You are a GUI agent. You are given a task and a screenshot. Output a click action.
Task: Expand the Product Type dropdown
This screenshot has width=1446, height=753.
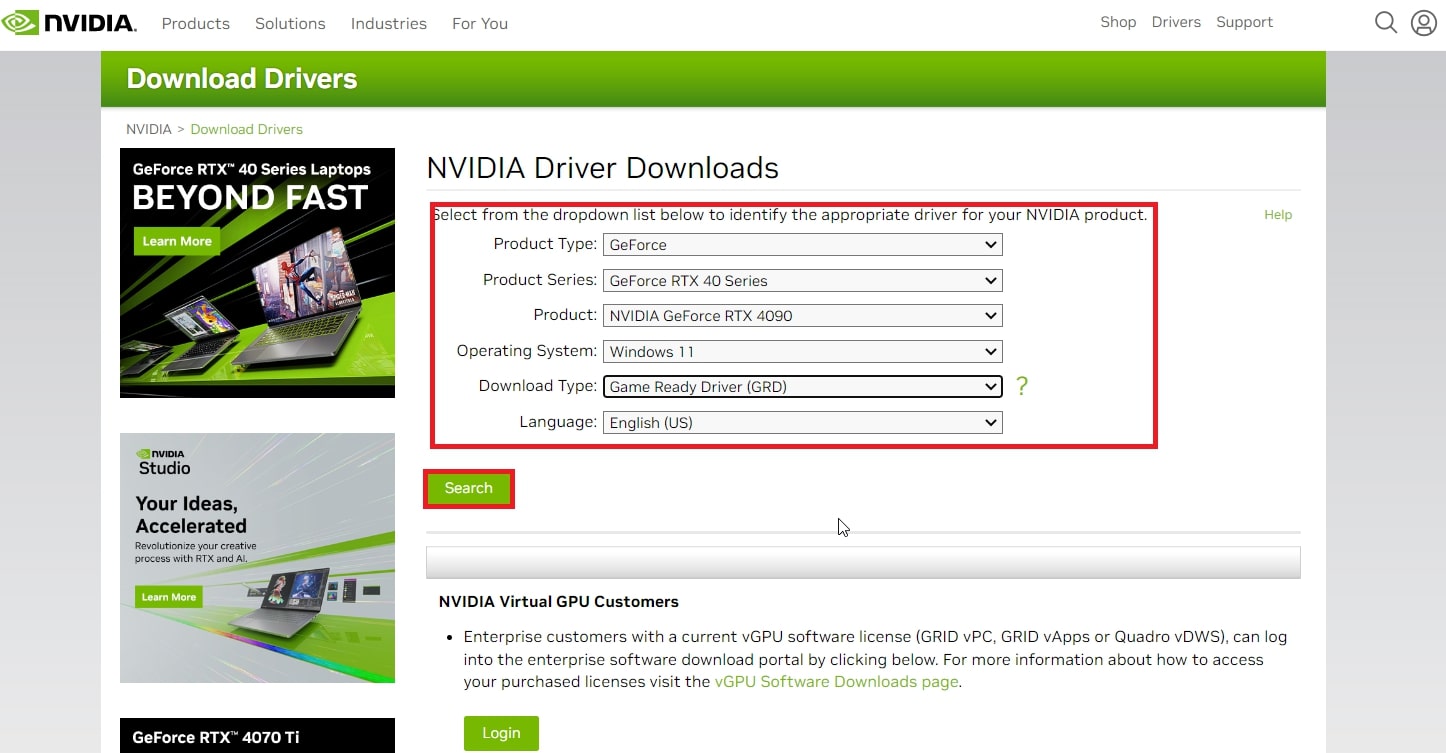(803, 244)
